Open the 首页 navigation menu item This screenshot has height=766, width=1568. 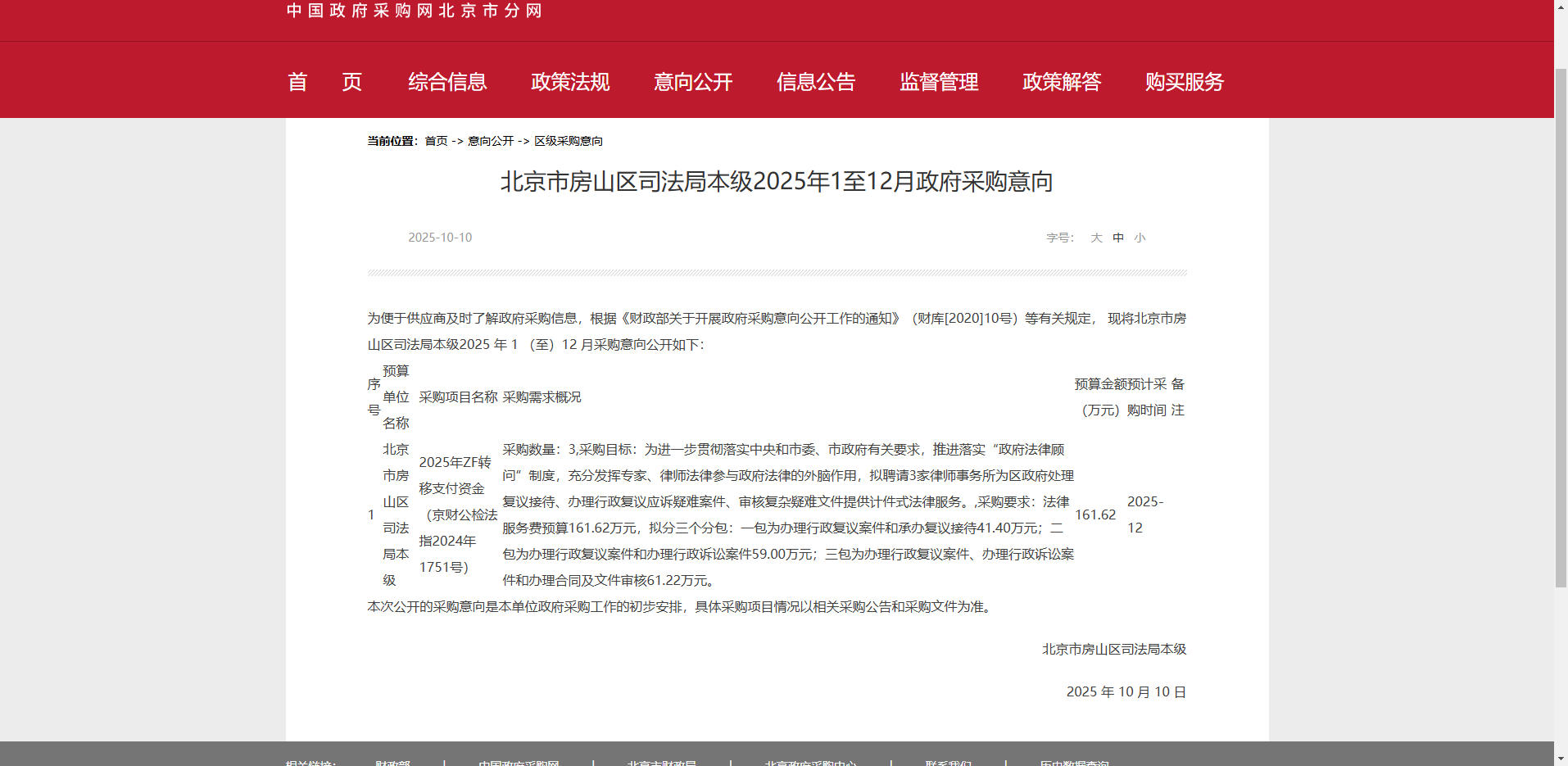point(324,82)
